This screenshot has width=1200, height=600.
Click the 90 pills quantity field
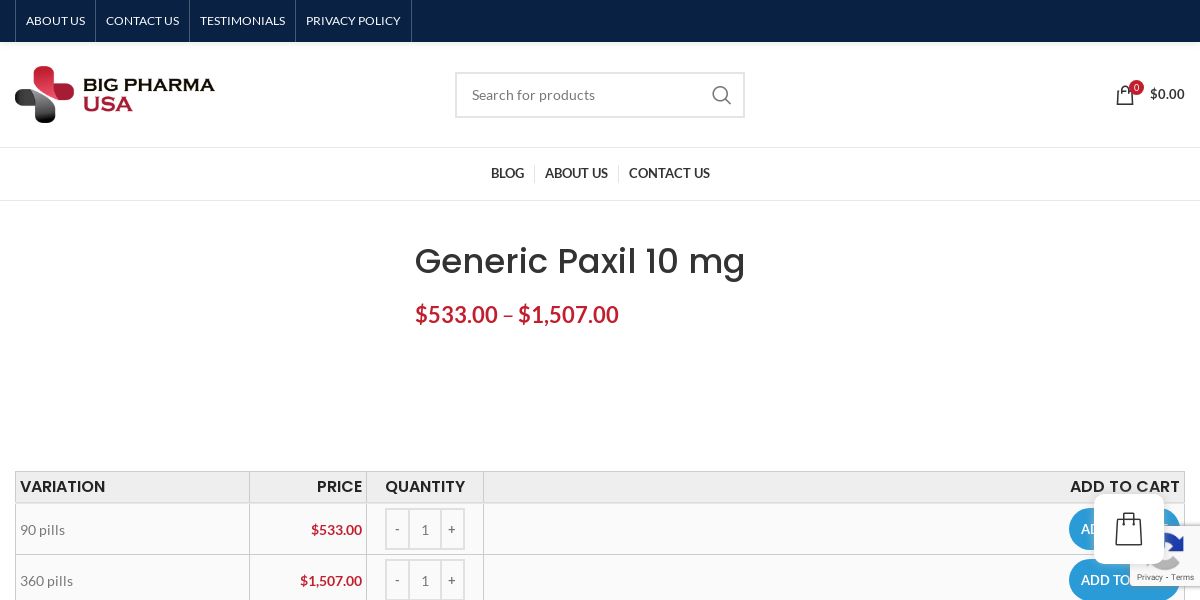click(425, 529)
